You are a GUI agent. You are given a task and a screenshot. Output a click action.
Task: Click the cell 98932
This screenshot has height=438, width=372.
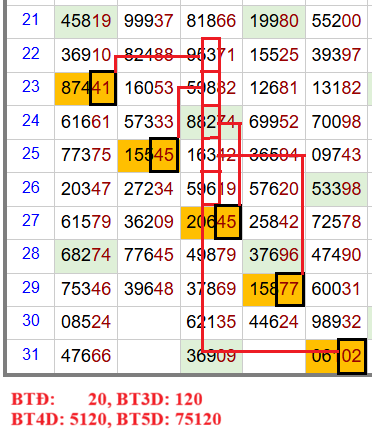click(336, 323)
